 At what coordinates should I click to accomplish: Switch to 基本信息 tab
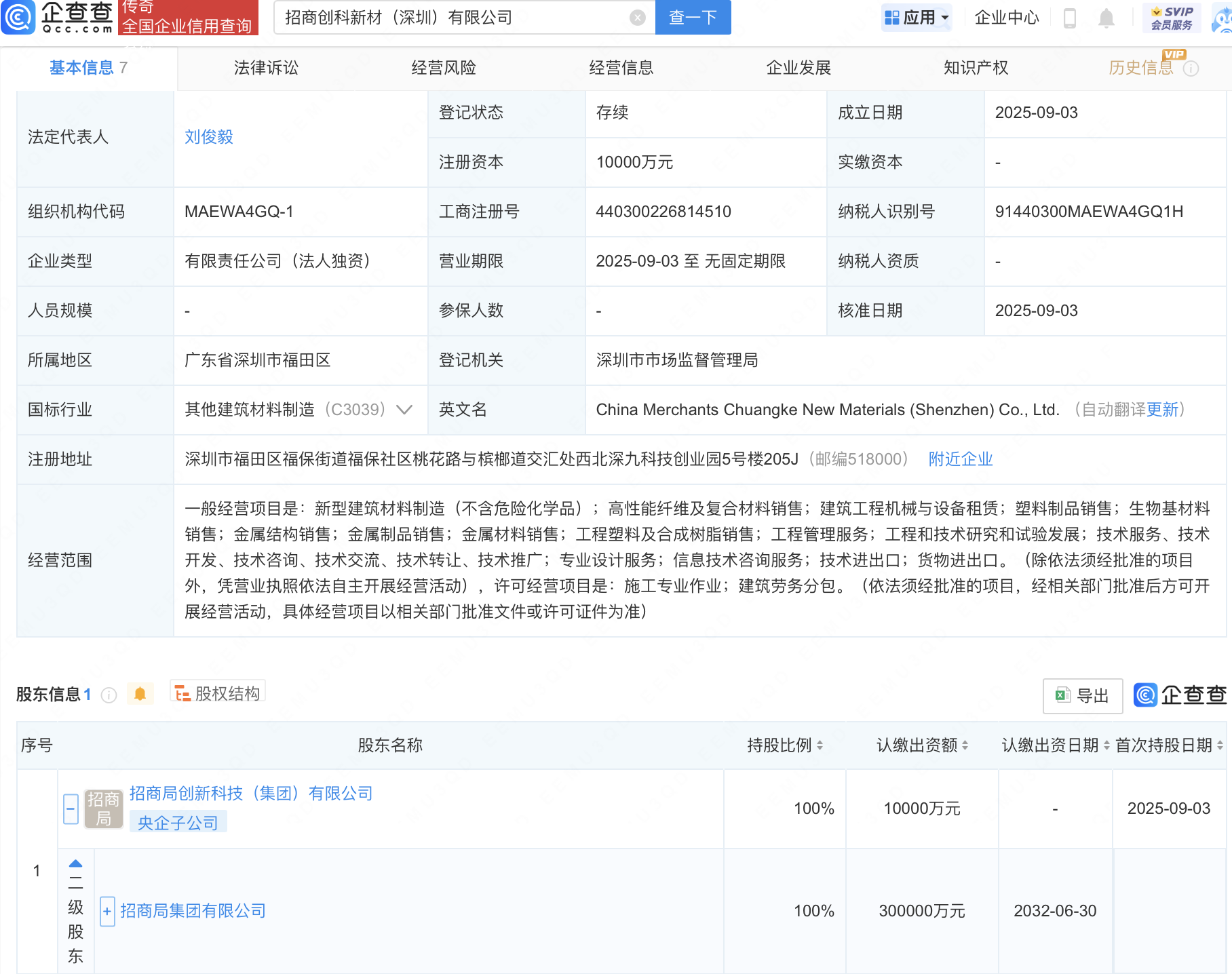point(88,68)
